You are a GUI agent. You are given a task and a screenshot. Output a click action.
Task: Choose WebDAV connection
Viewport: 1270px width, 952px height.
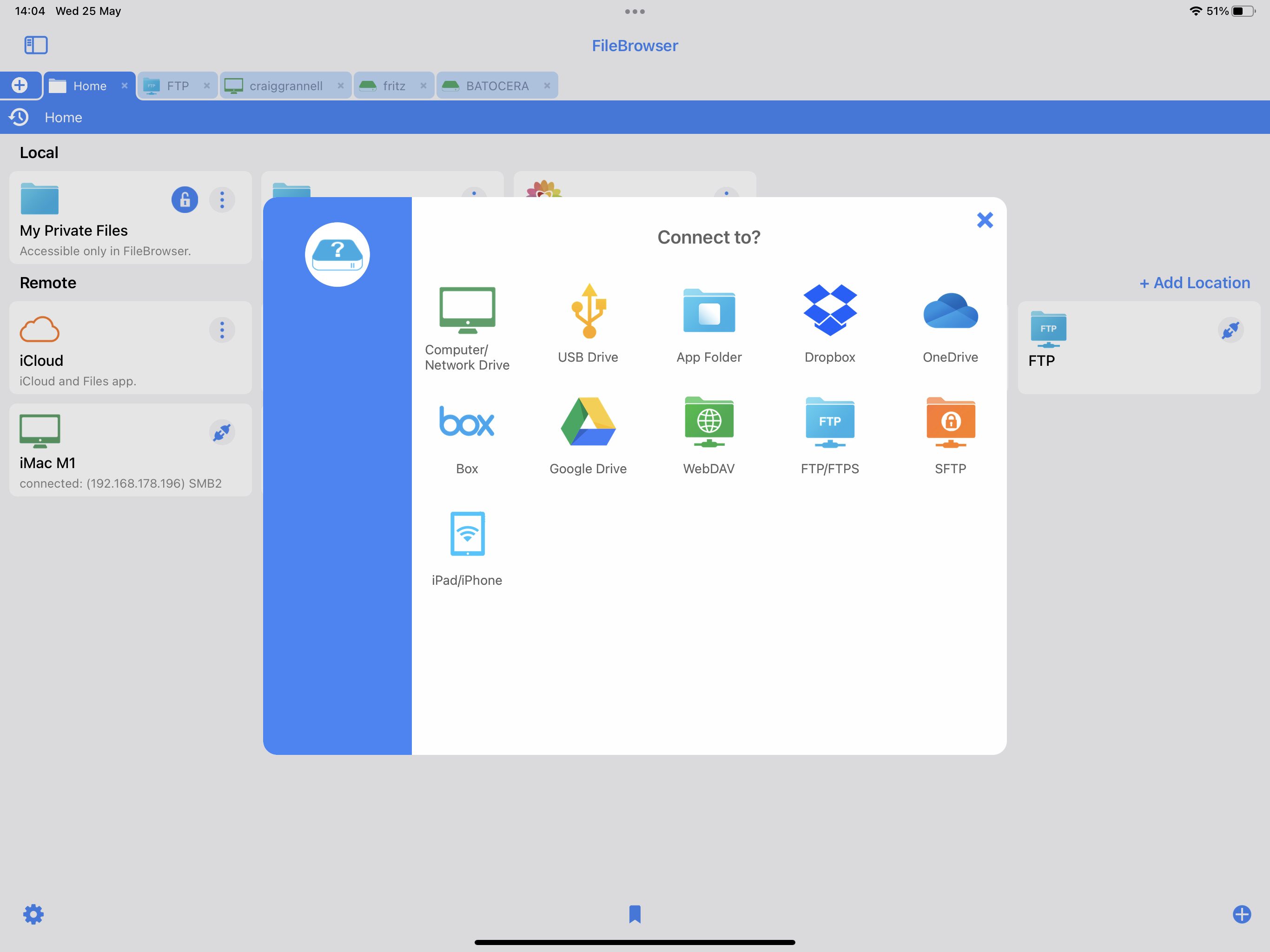(x=709, y=436)
